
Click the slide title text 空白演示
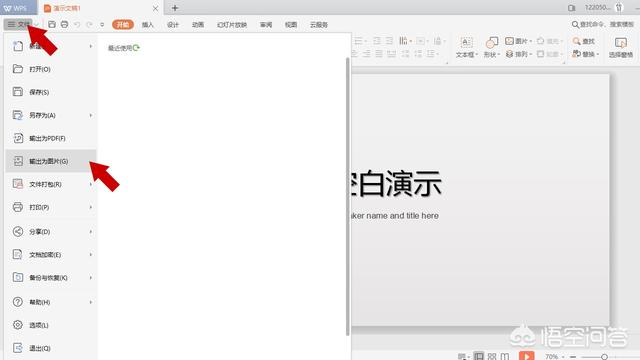tap(396, 184)
